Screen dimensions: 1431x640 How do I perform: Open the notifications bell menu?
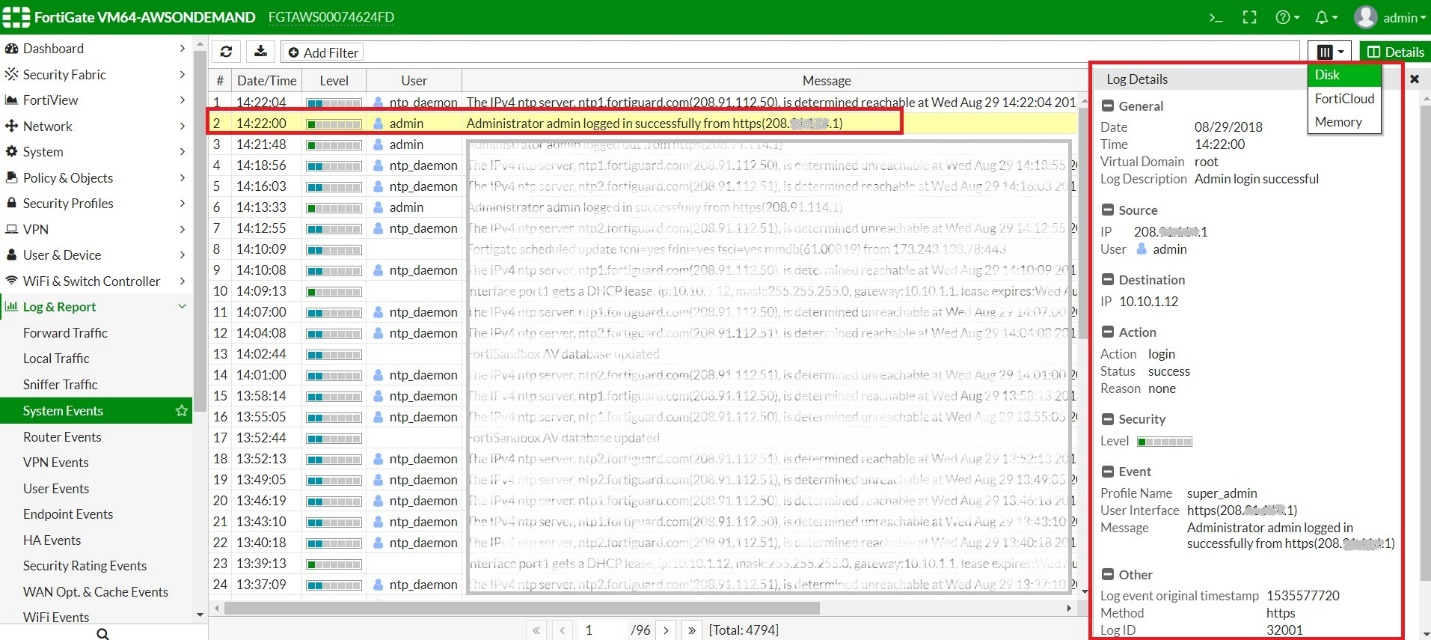pyautogui.click(x=1326, y=17)
